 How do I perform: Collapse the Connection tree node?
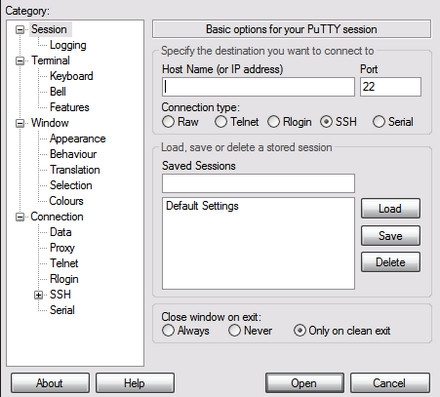coord(20,217)
